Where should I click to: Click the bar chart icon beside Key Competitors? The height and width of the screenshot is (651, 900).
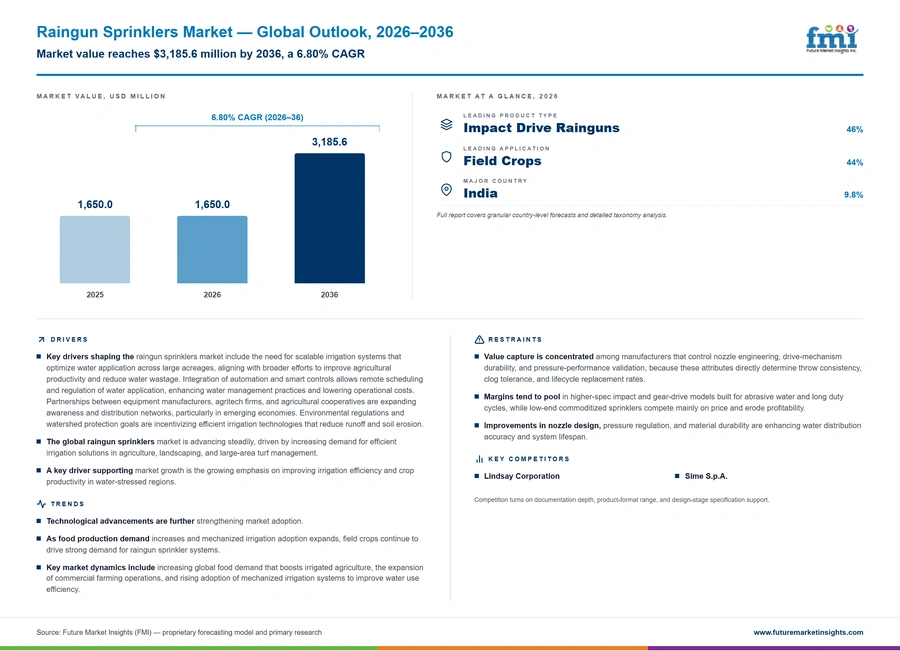point(479,459)
